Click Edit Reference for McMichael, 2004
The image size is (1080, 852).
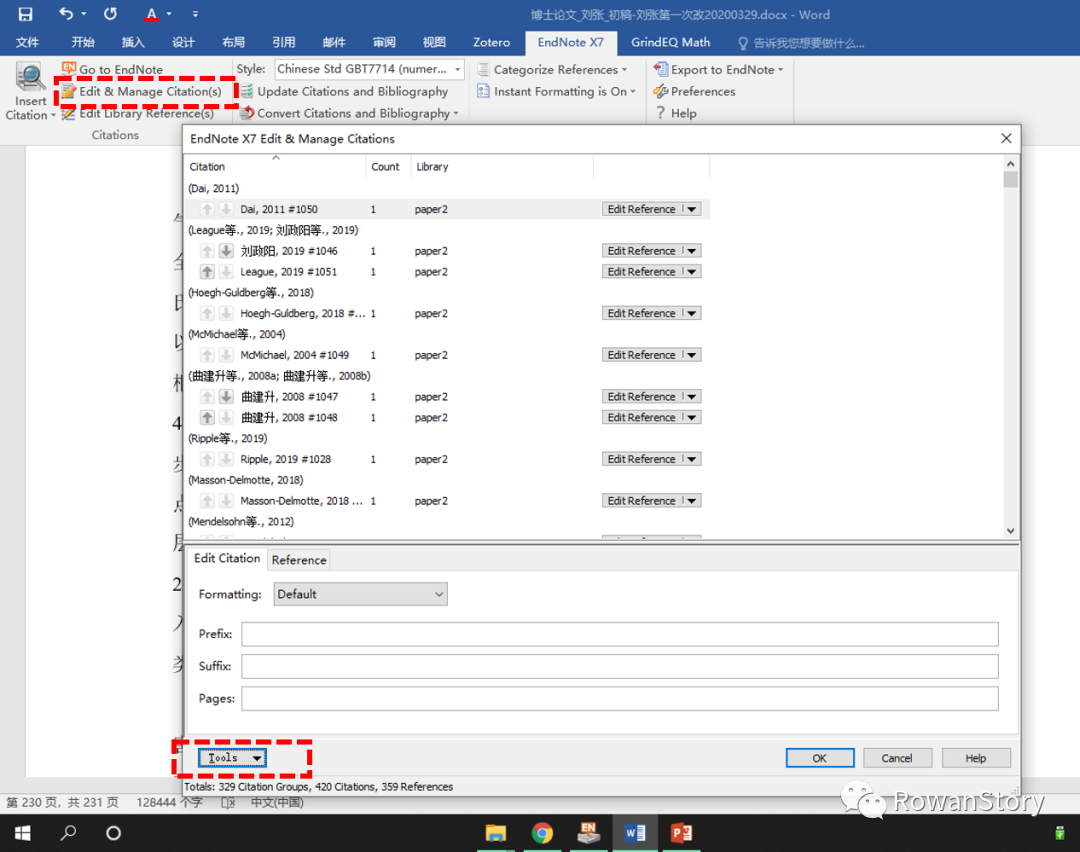point(641,355)
